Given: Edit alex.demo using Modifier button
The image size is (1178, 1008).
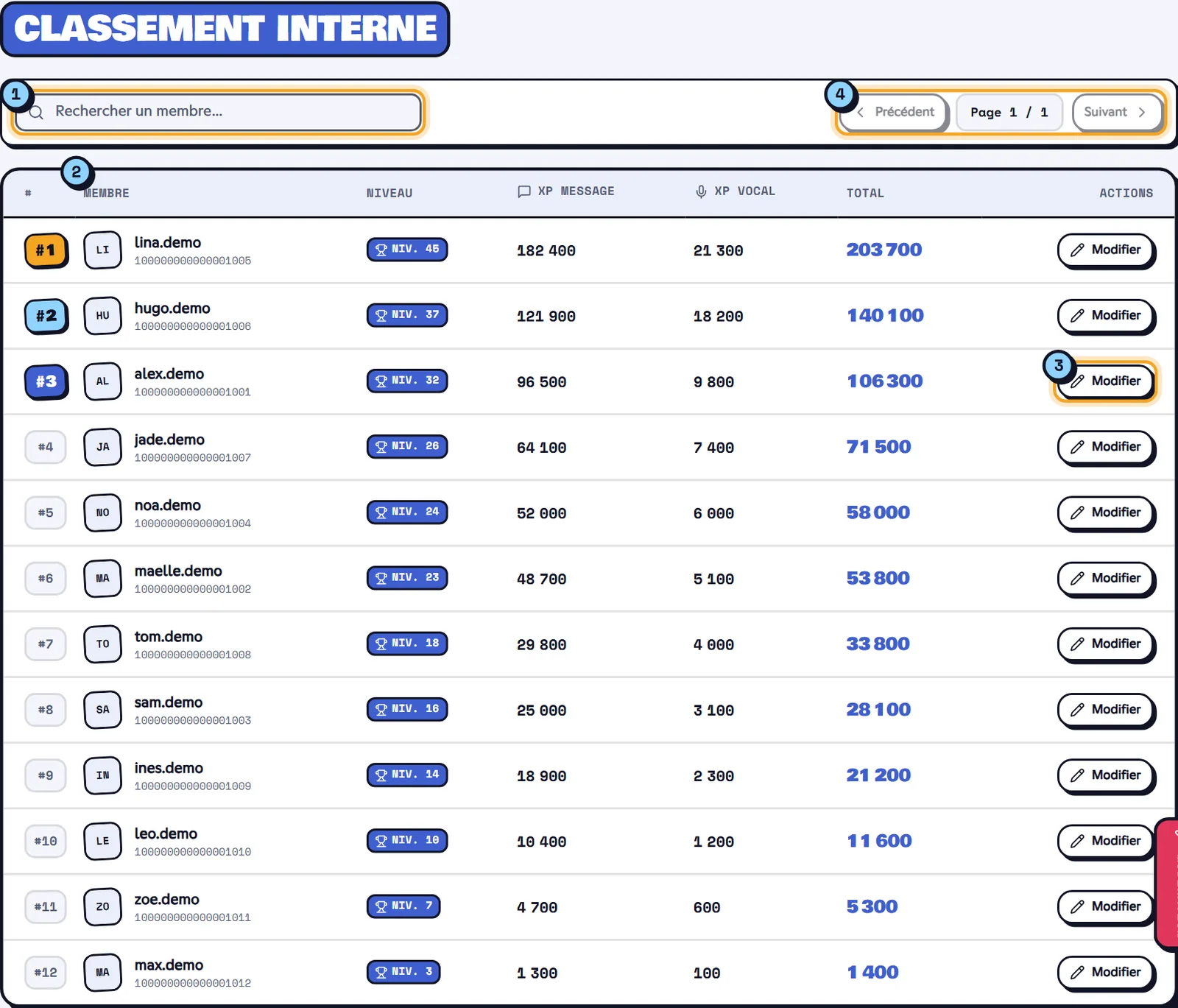Looking at the screenshot, I should tap(1105, 381).
